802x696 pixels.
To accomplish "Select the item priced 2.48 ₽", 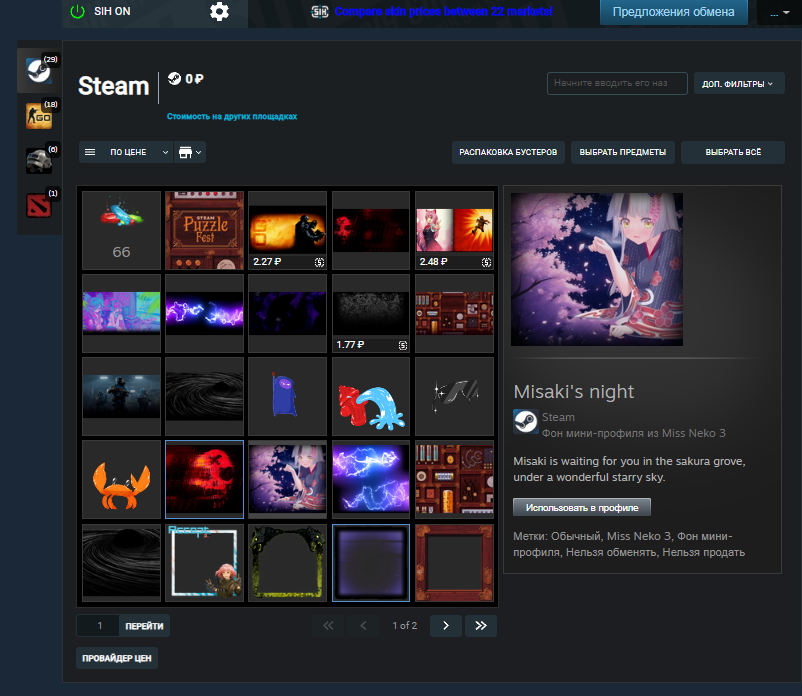I will pos(454,230).
